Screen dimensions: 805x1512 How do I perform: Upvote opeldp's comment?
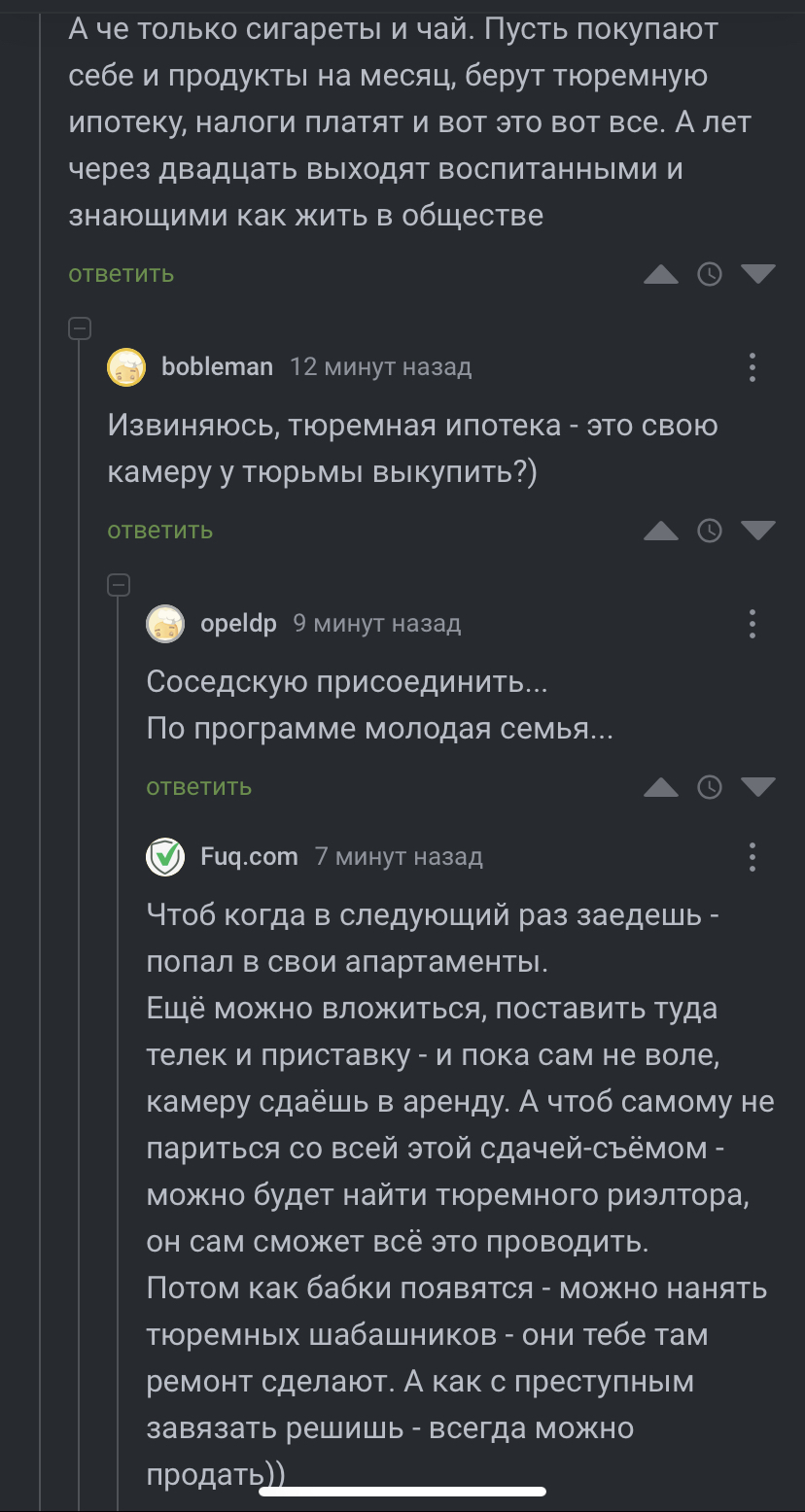click(x=661, y=787)
